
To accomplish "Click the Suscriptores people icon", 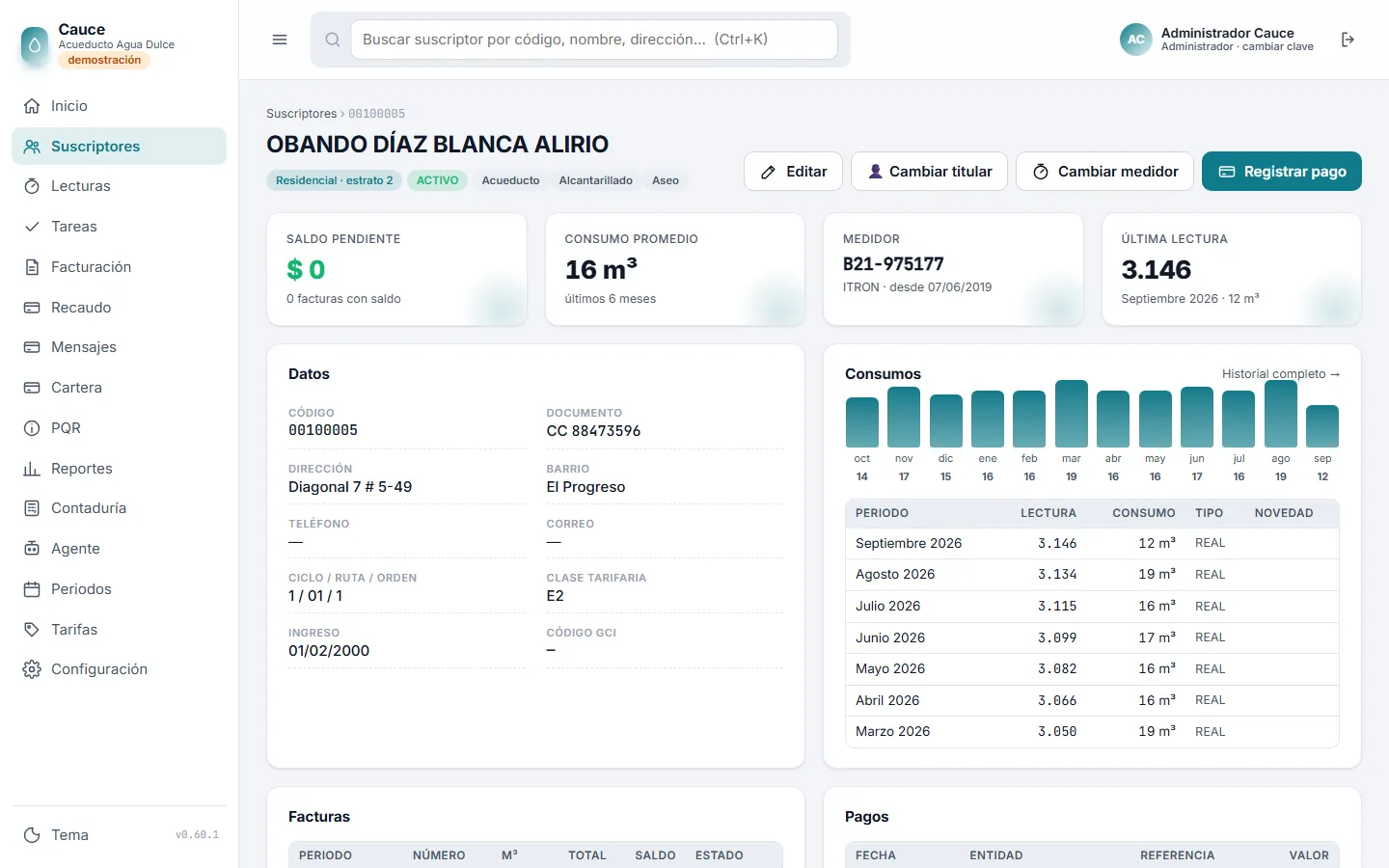I will coord(32,147).
